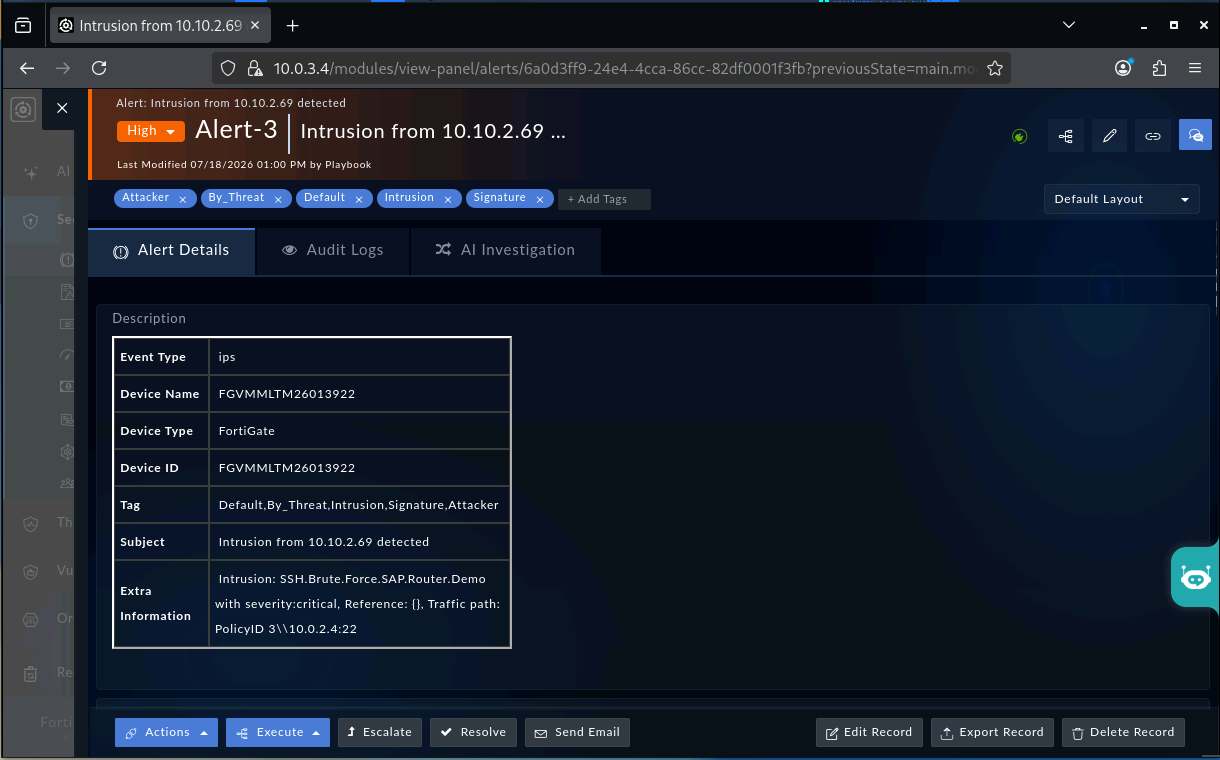Open the Execute dropdown menu

click(x=278, y=732)
